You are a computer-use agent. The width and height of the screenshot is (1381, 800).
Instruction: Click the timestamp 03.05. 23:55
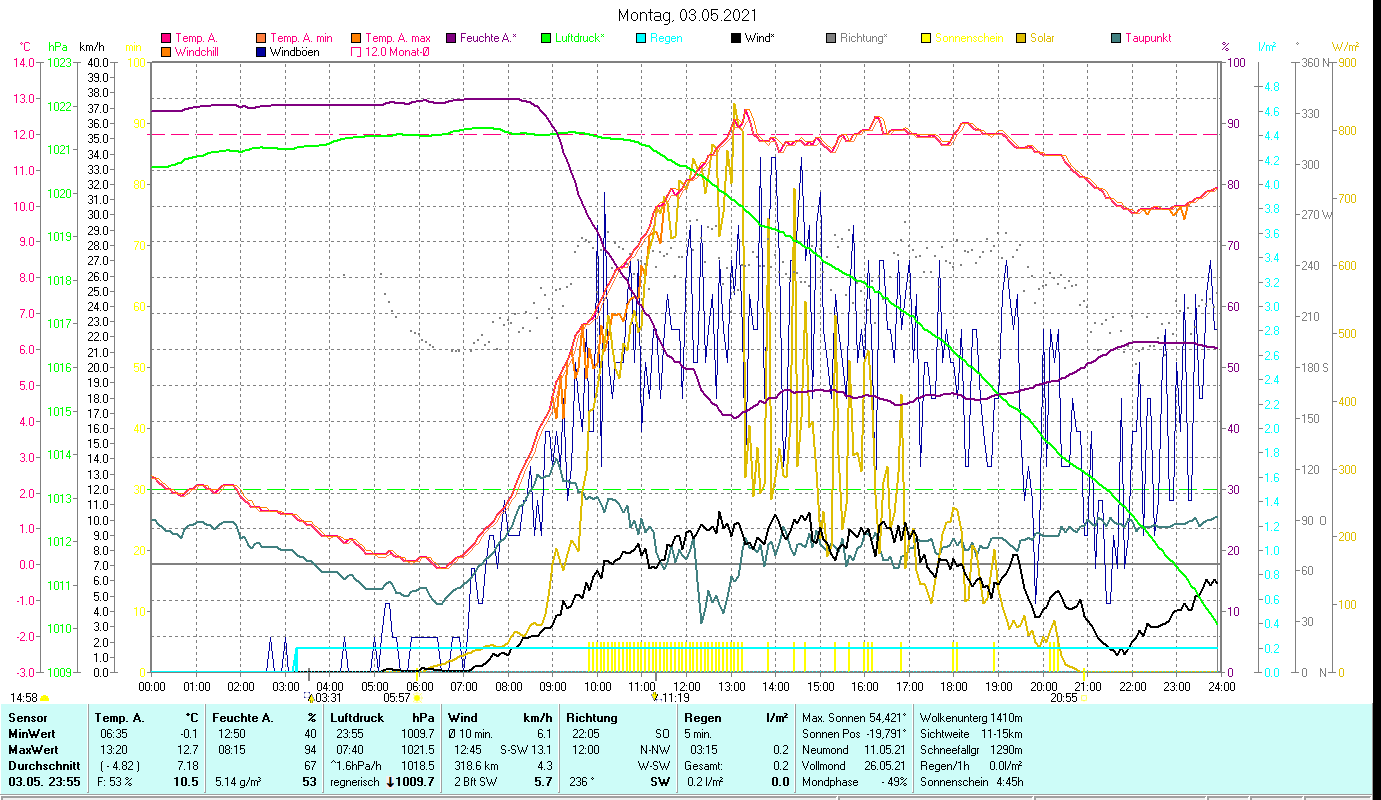(44, 782)
